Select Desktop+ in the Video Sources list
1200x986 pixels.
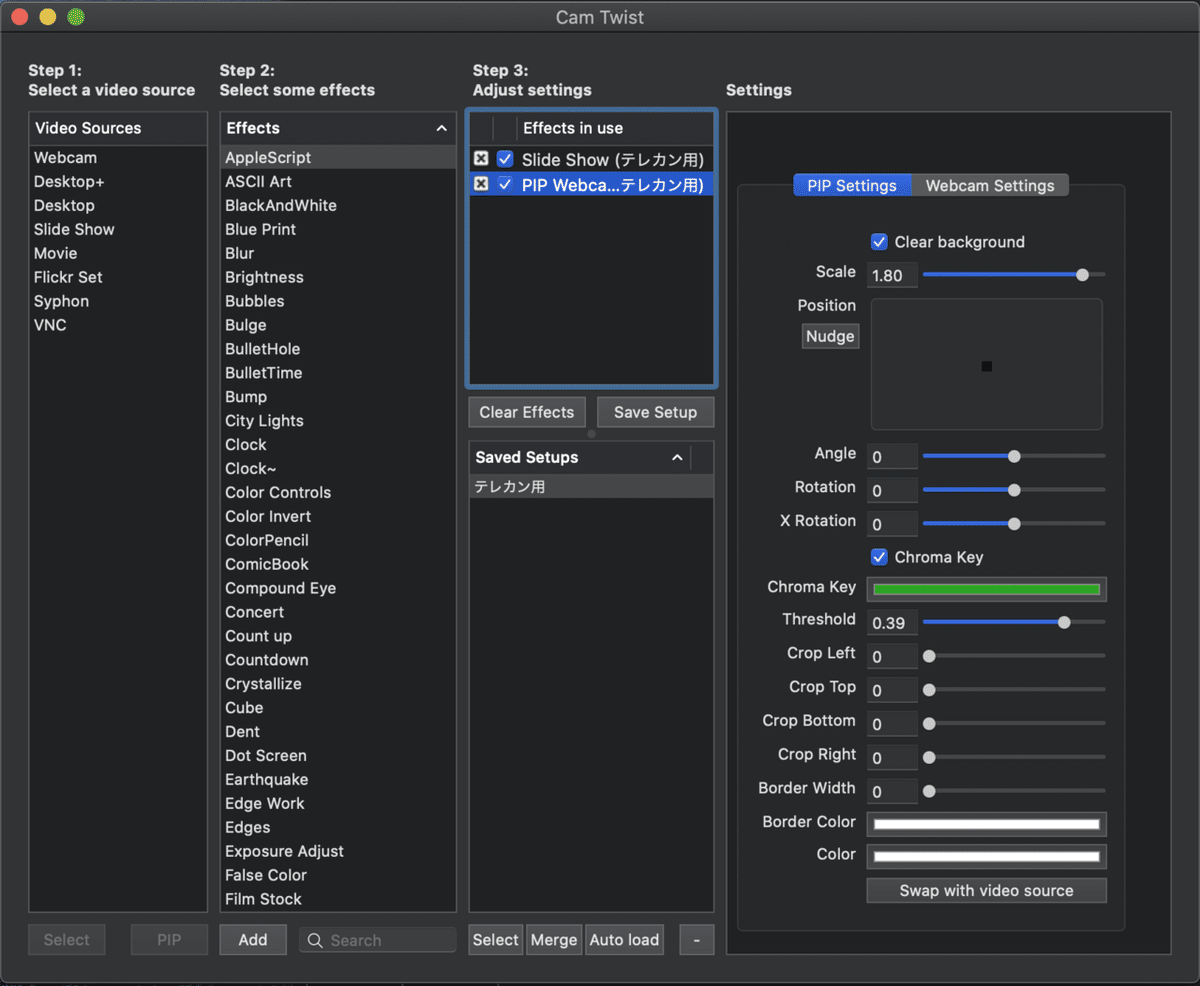coord(69,182)
